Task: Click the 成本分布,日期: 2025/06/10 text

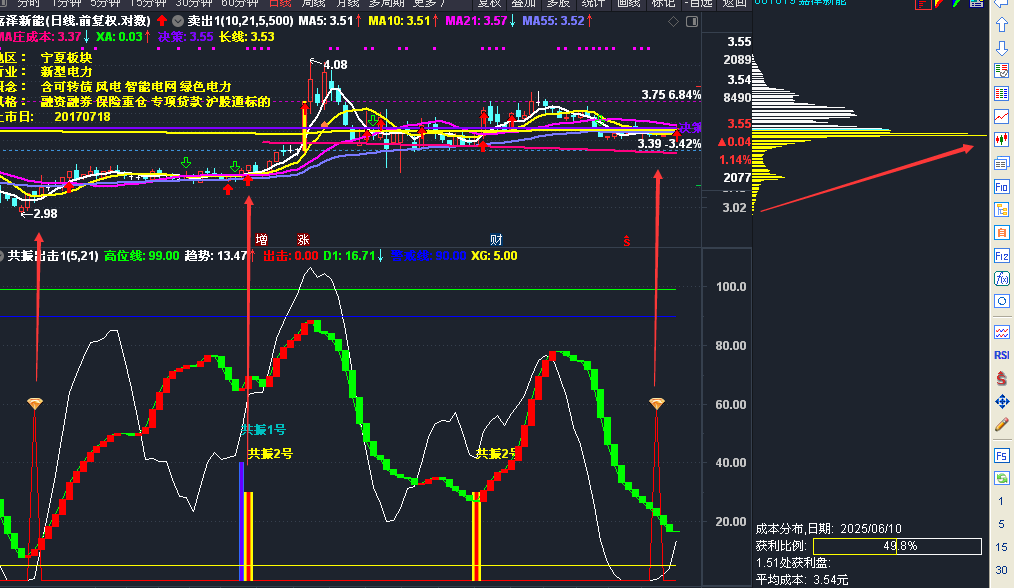Action: click(x=828, y=528)
